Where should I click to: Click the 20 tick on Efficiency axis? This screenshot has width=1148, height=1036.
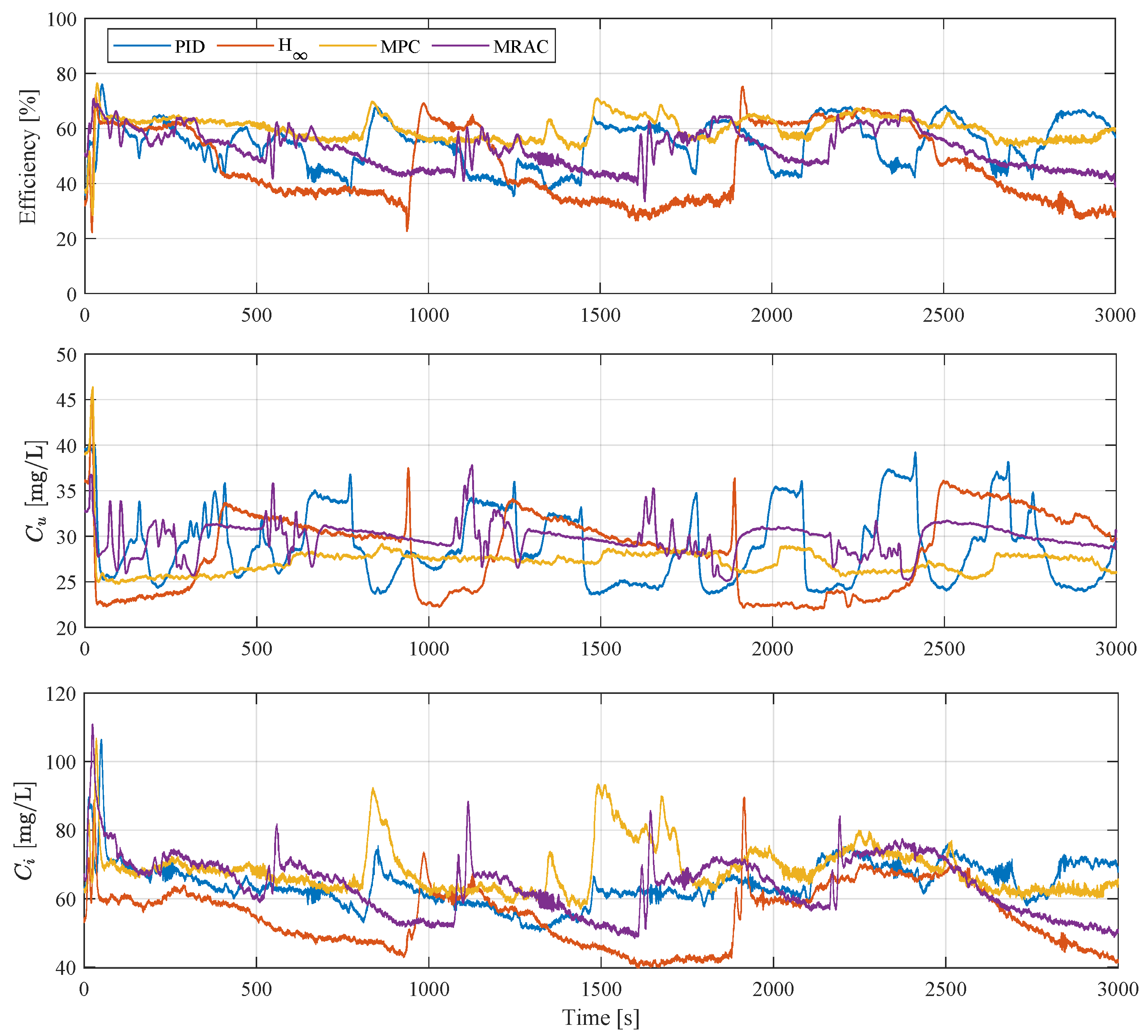(66, 239)
